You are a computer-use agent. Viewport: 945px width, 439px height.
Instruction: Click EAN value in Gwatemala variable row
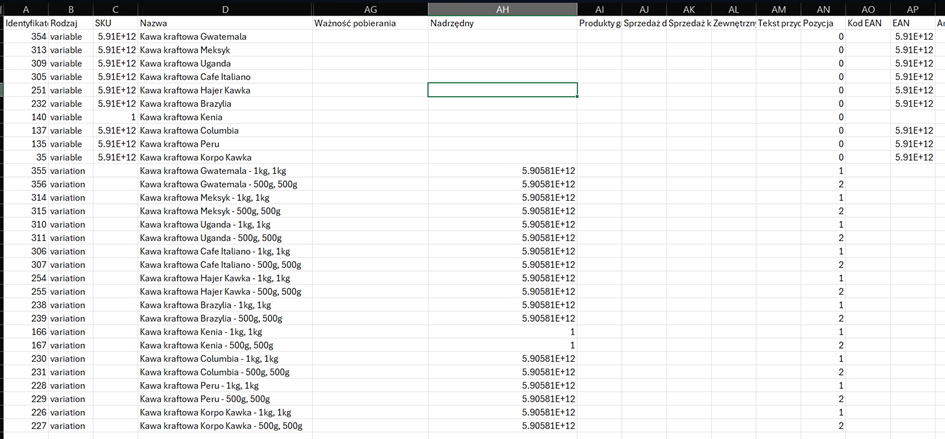tap(912, 36)
